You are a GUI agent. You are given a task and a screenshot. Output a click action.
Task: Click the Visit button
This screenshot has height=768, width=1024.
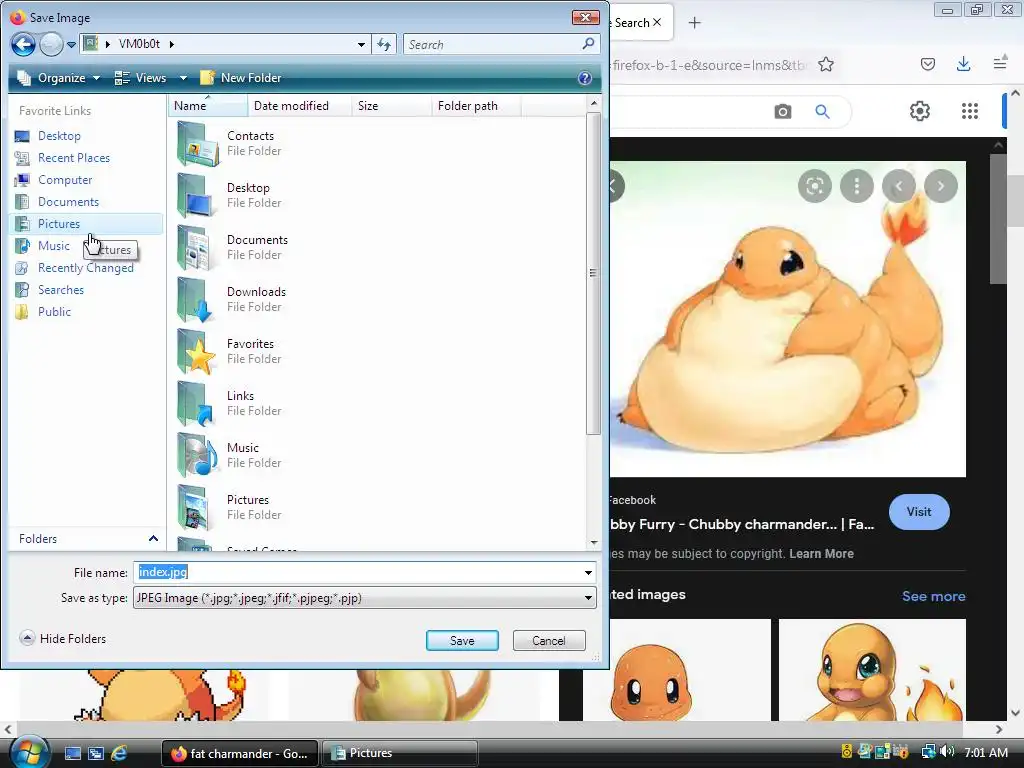pyautogui.click(x=919, y=512)
